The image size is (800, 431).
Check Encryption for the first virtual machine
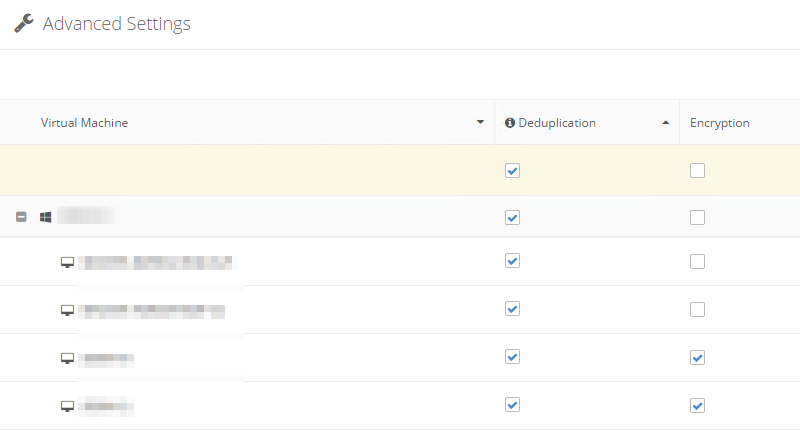[697, 261]
